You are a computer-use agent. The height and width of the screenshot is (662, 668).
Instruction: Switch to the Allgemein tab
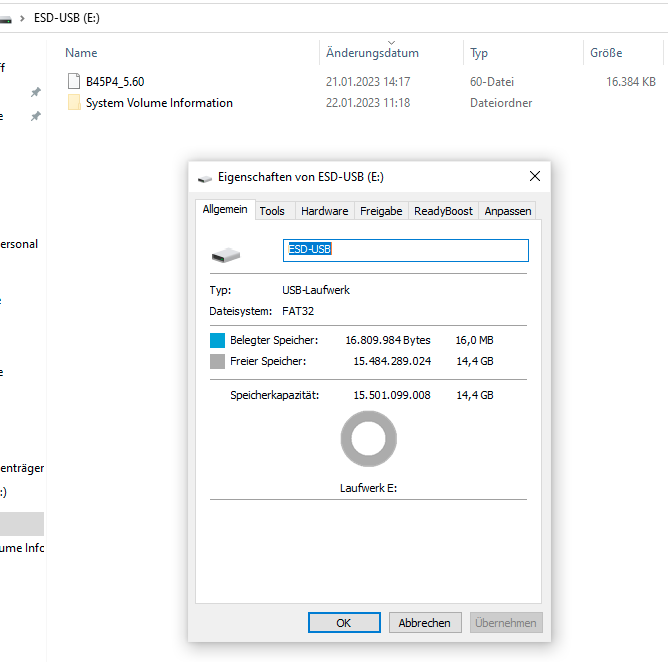click(225, 209)
